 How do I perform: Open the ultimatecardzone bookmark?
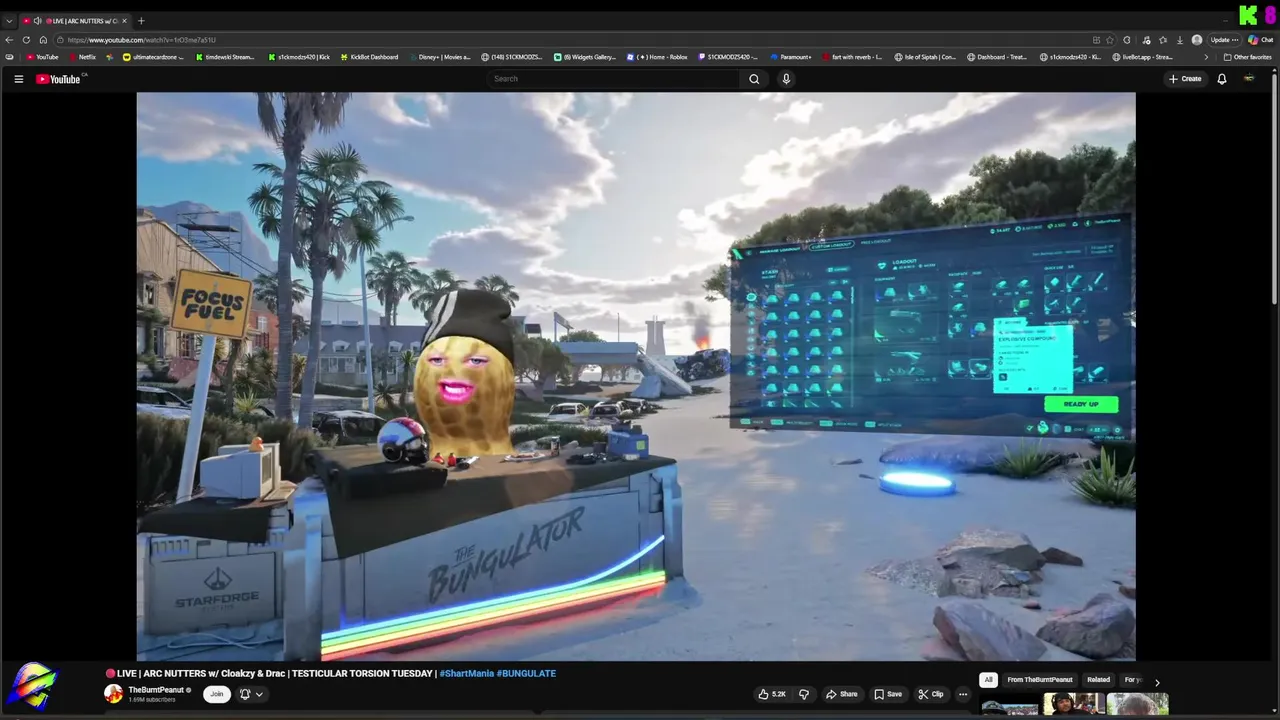click(155, 57)
